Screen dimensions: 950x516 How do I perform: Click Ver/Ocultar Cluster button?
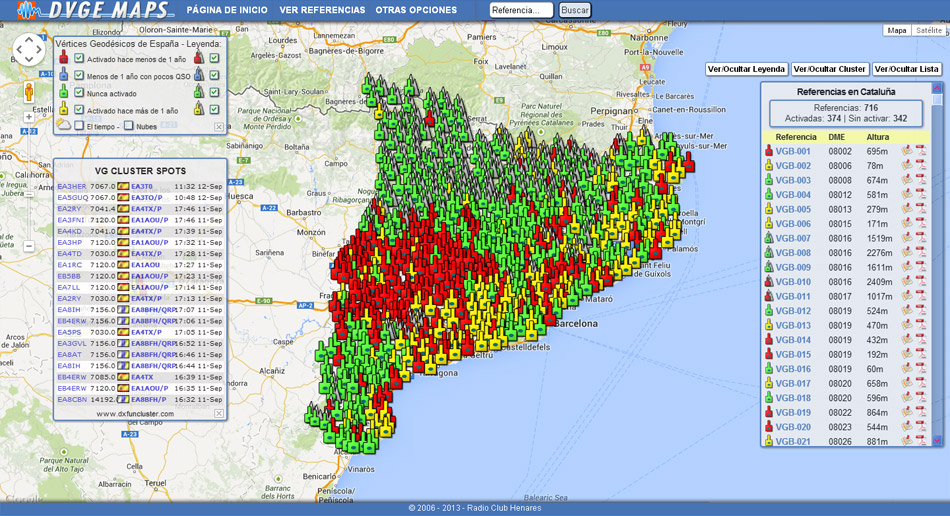point(829,69)
